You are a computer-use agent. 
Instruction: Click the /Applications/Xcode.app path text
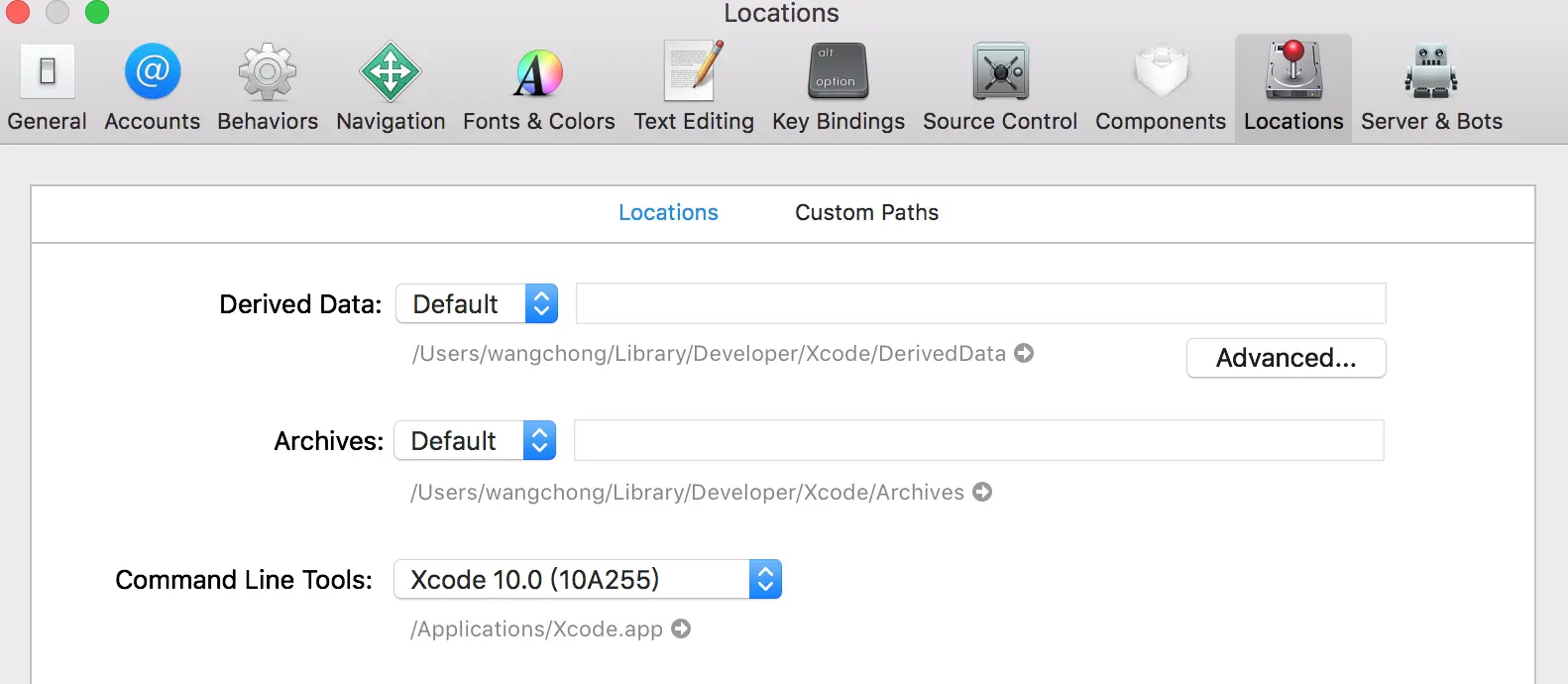click(x=536, y=628)
